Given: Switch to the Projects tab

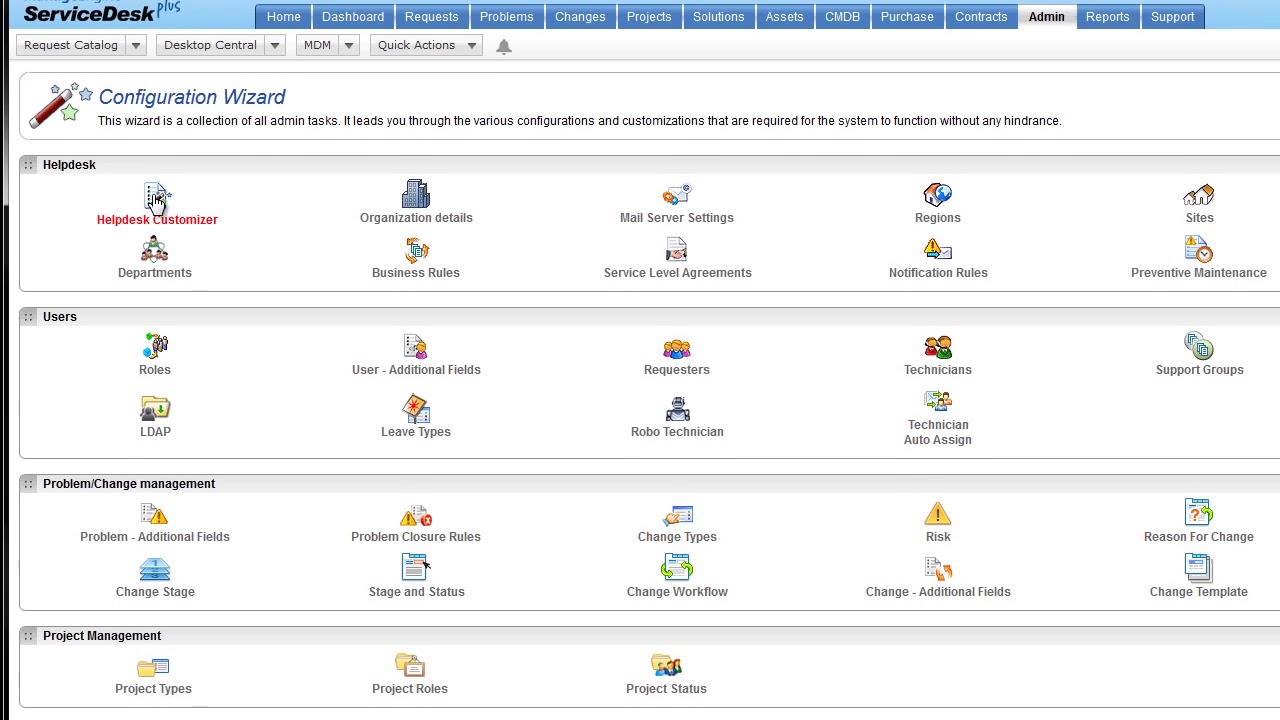Looking at the screenshot, I should click(x=649, y=16).
